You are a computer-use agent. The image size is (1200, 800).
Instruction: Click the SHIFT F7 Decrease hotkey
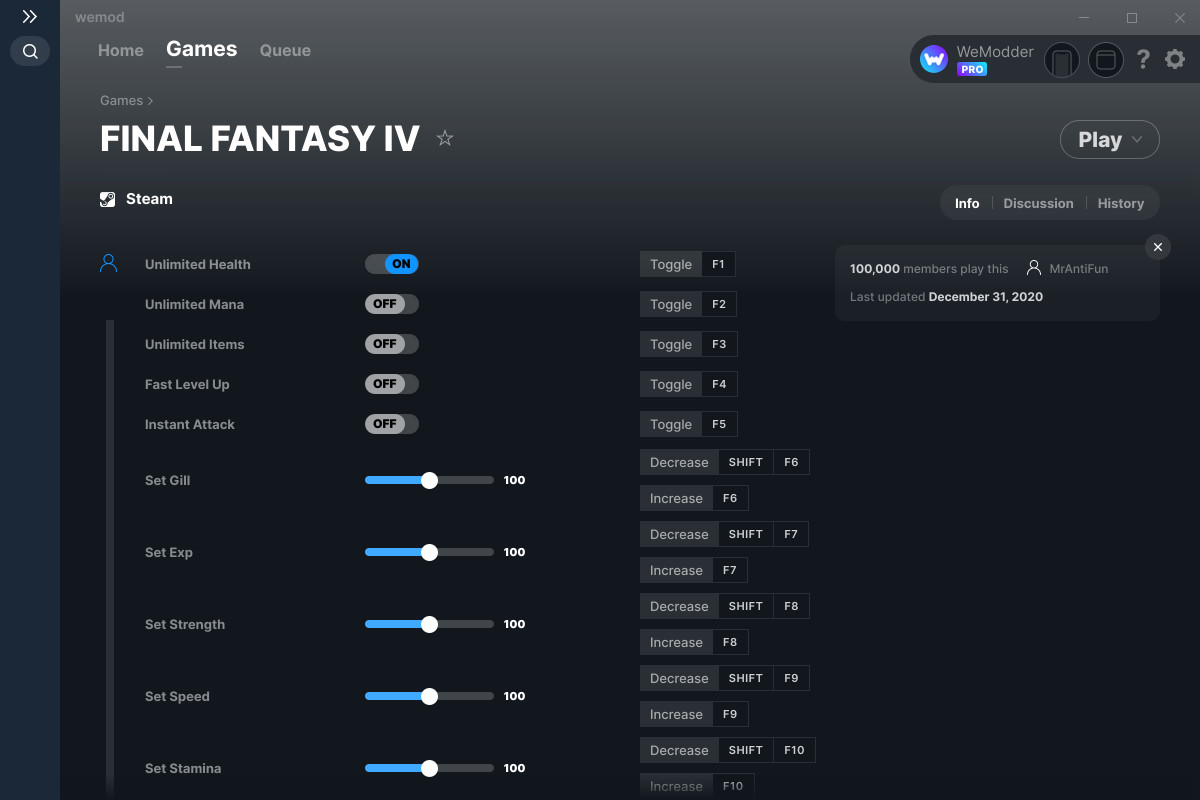point(724,534)
